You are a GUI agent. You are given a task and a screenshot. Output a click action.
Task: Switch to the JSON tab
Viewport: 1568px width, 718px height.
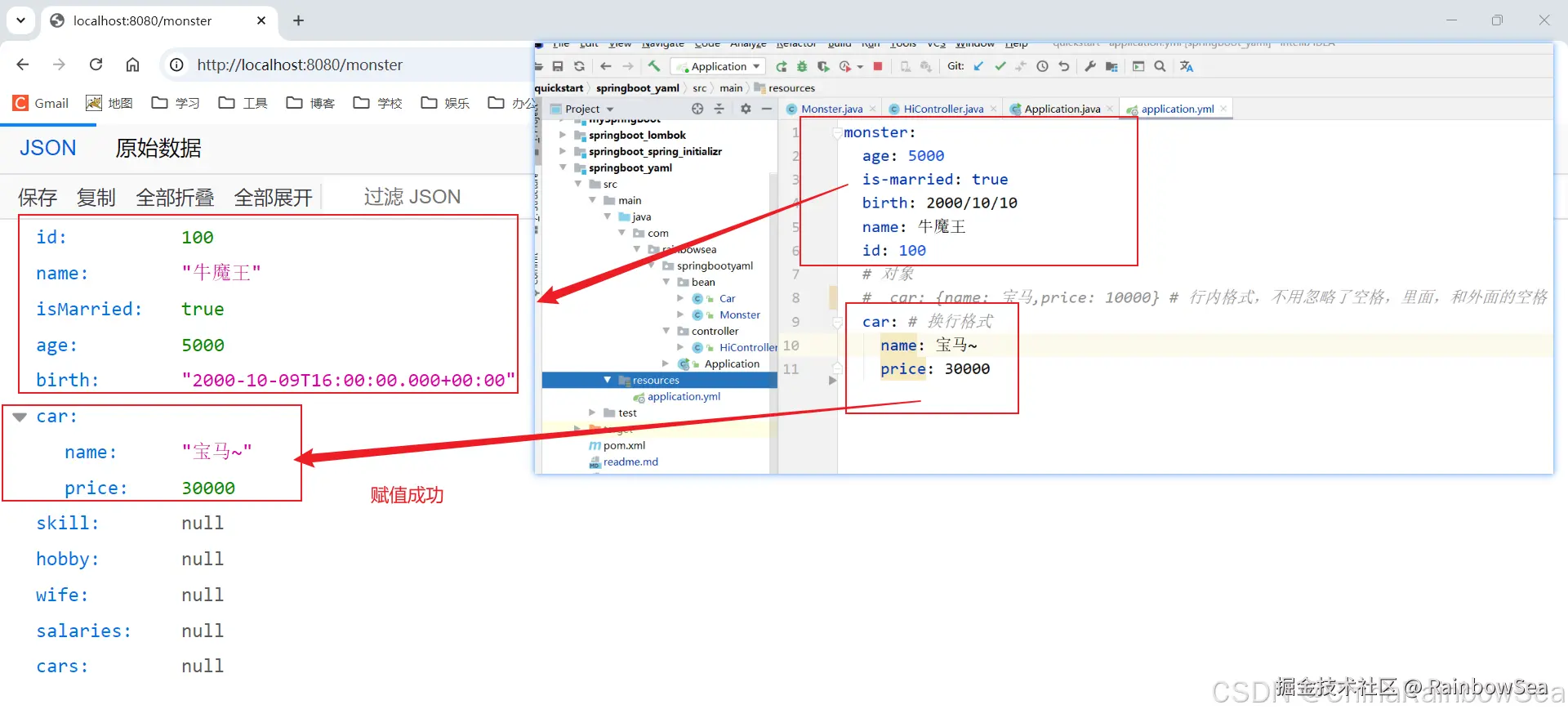tap(48, 148)
